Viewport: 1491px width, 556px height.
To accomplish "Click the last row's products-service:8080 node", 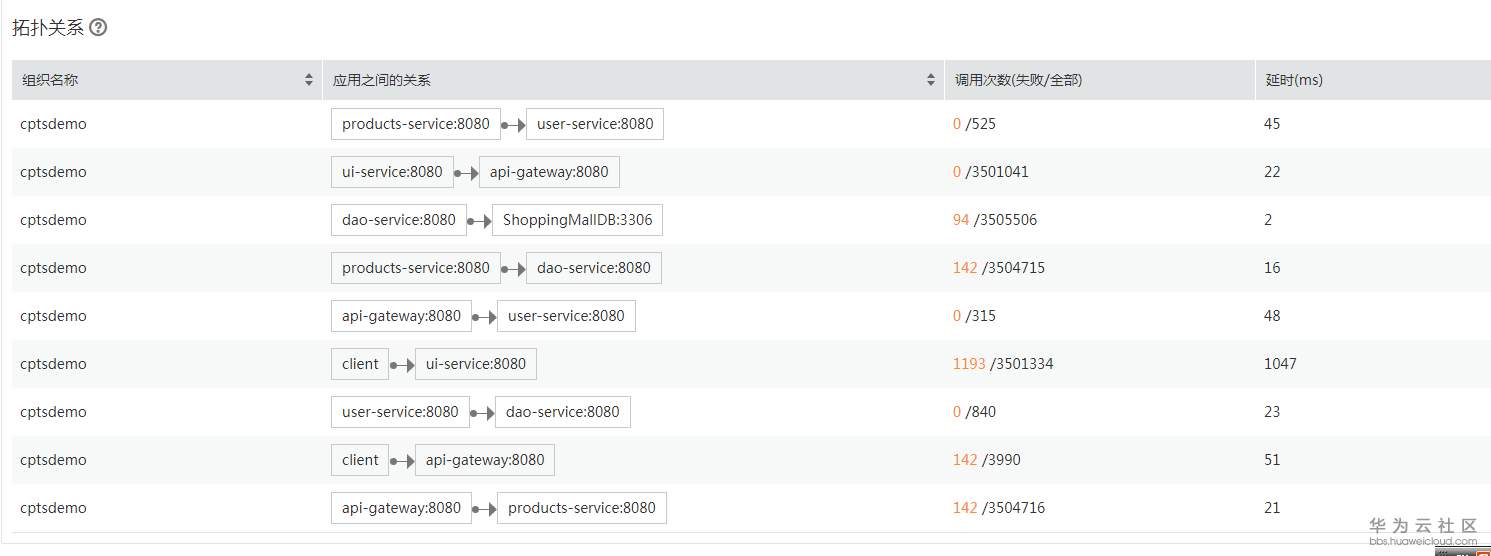I will pos(582,508).
